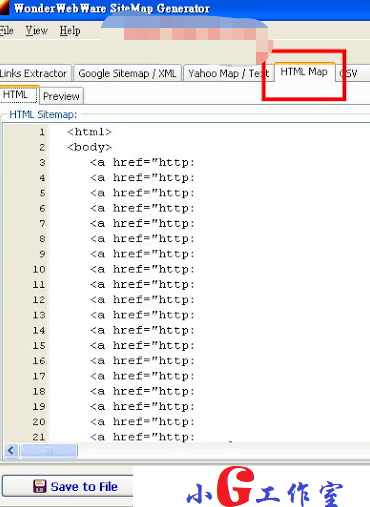The height and width of the screenshot is (507, 370).
Task: Click line number 18 in the gutter
Action: pyautogui.click(x=39, y=392)
